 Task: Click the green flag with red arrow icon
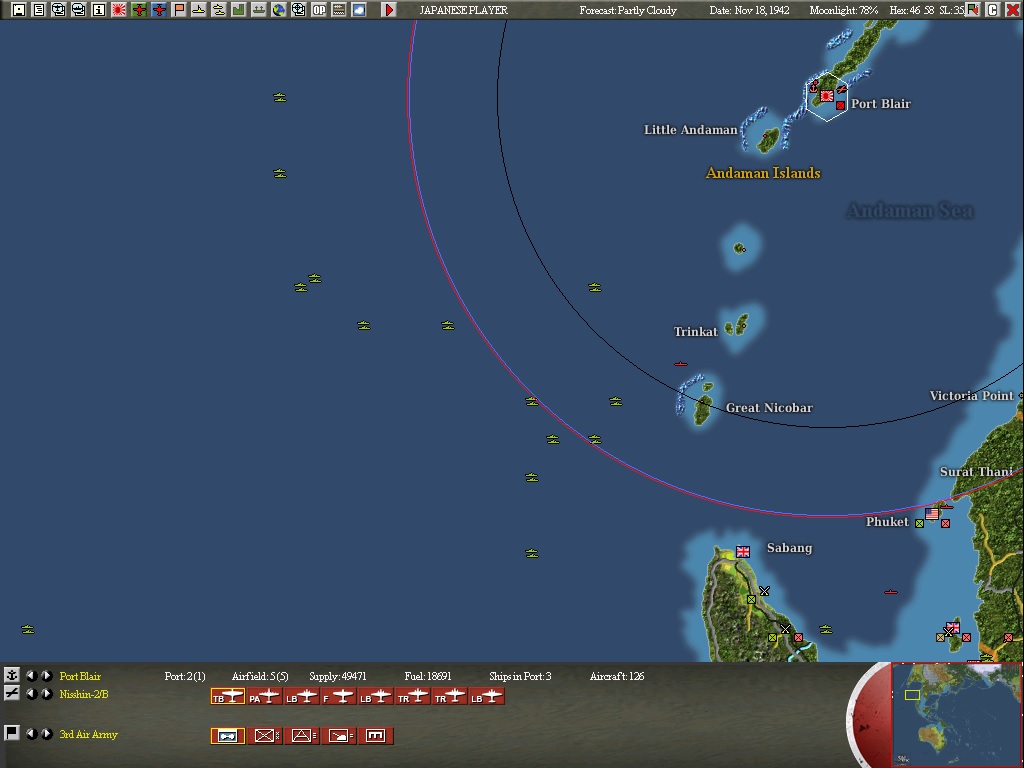click(973, 10)
